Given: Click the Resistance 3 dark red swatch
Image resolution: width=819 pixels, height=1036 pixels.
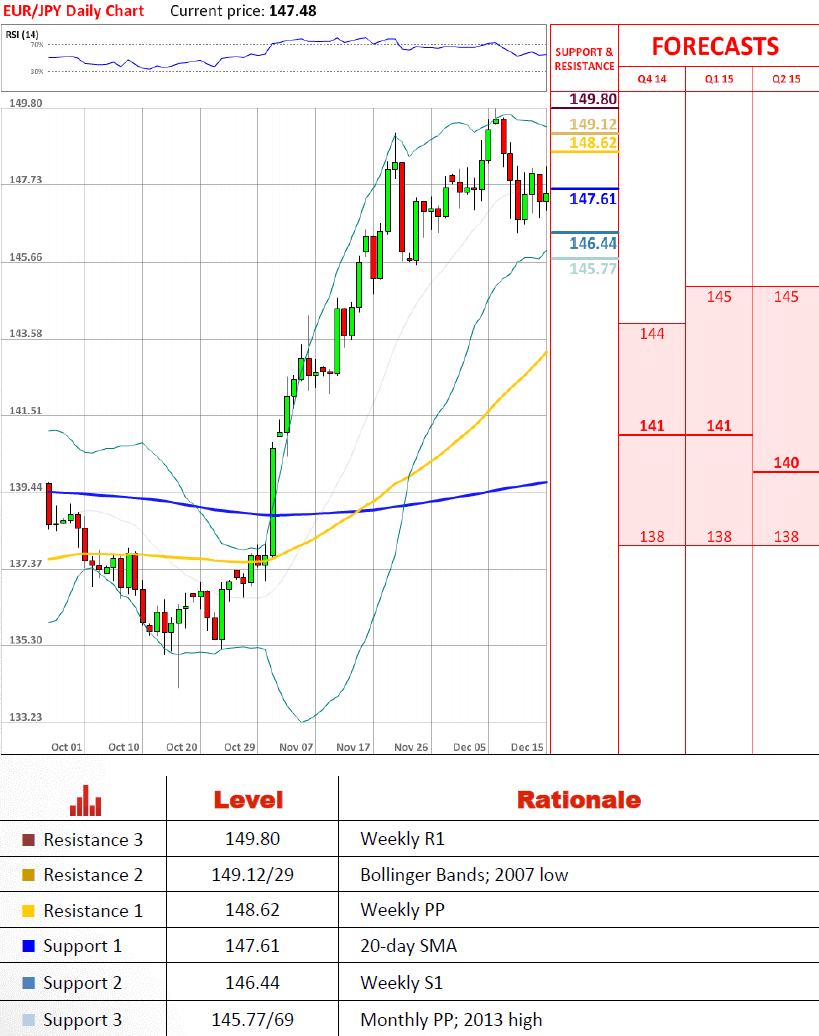Looking at the screenshot, I should (28, 840).
